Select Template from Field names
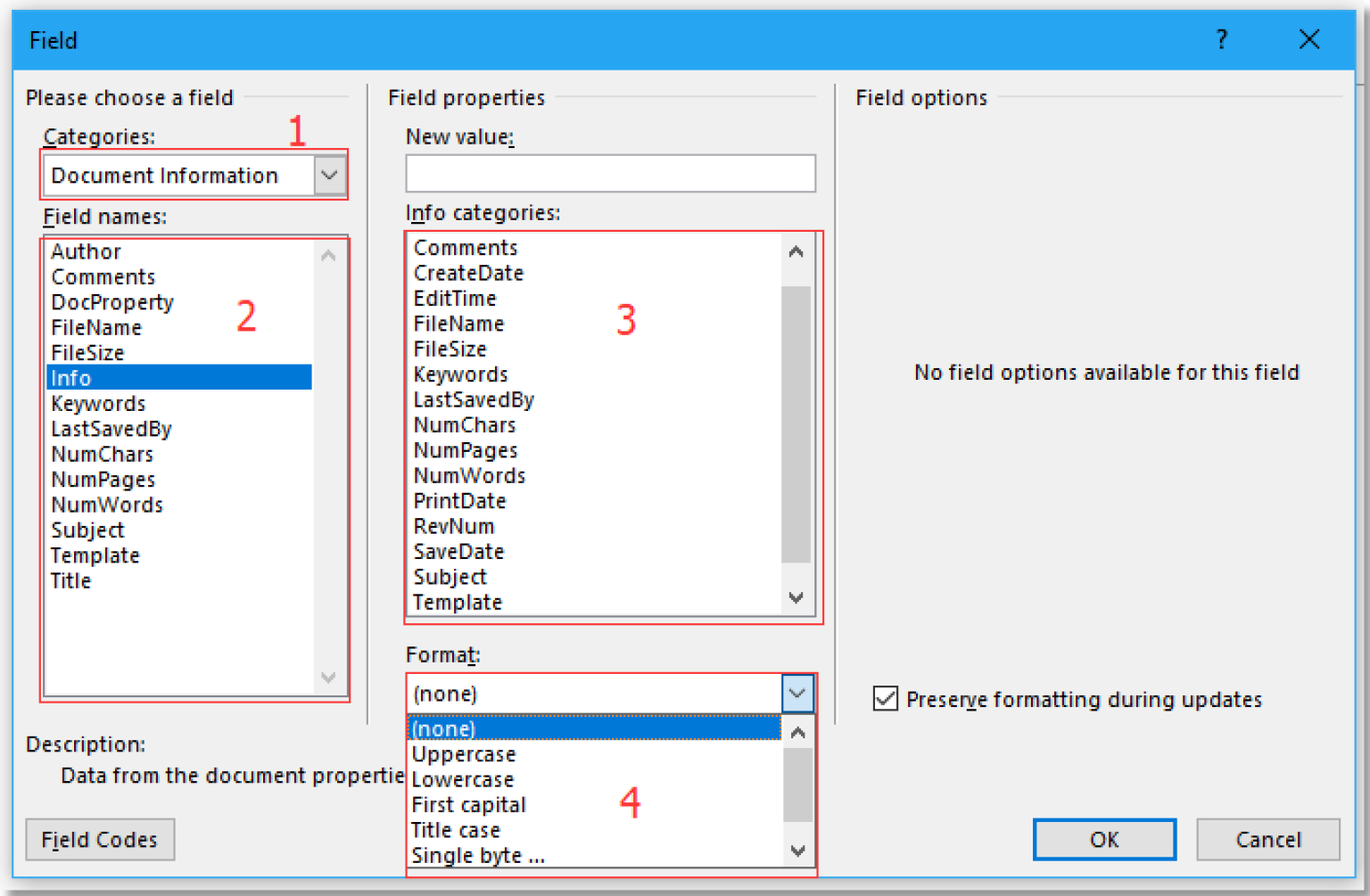This screenshot has width=1370, height=896. pos(95,555)
